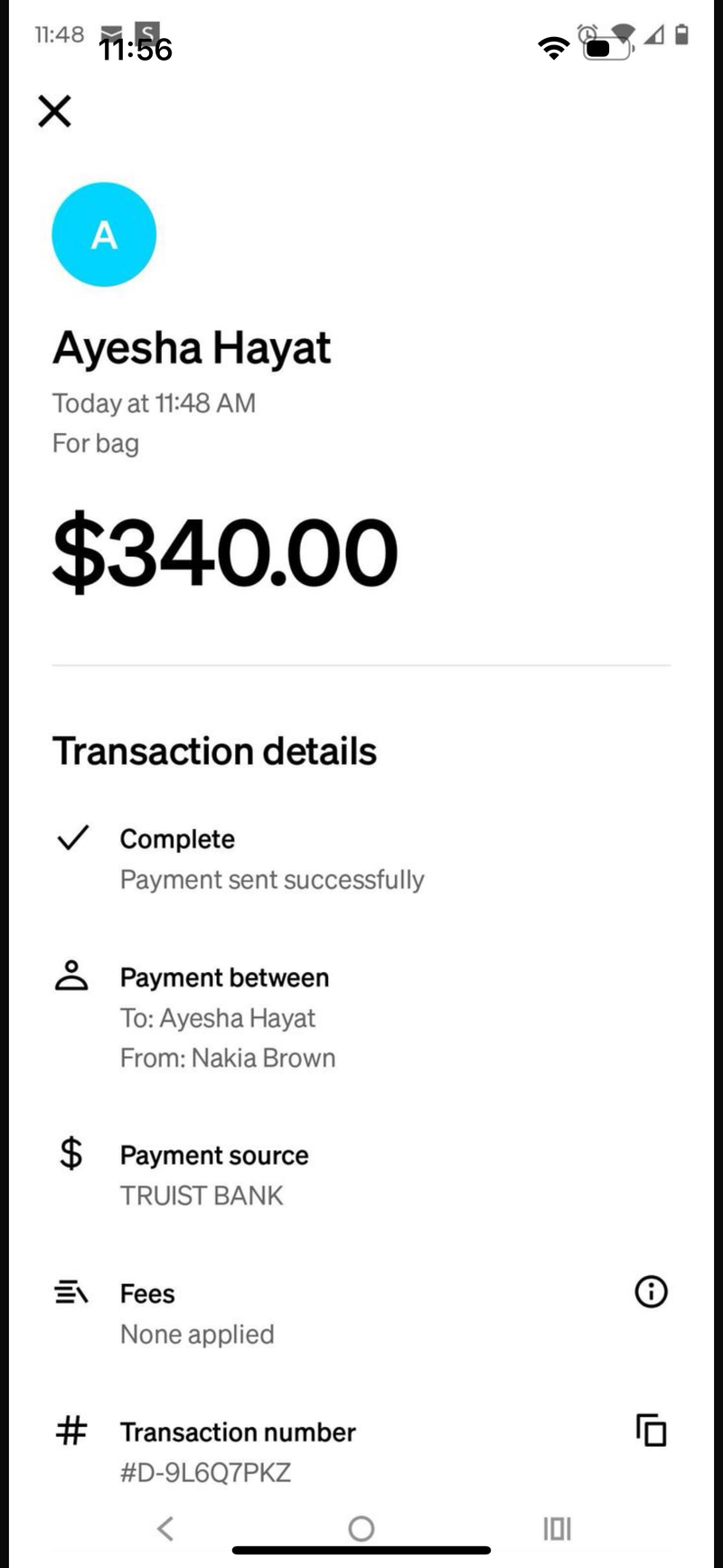Tap the Wi-Fi status bar icon
The width and height of the screenshot is (723, 1568).
point(552,46)
